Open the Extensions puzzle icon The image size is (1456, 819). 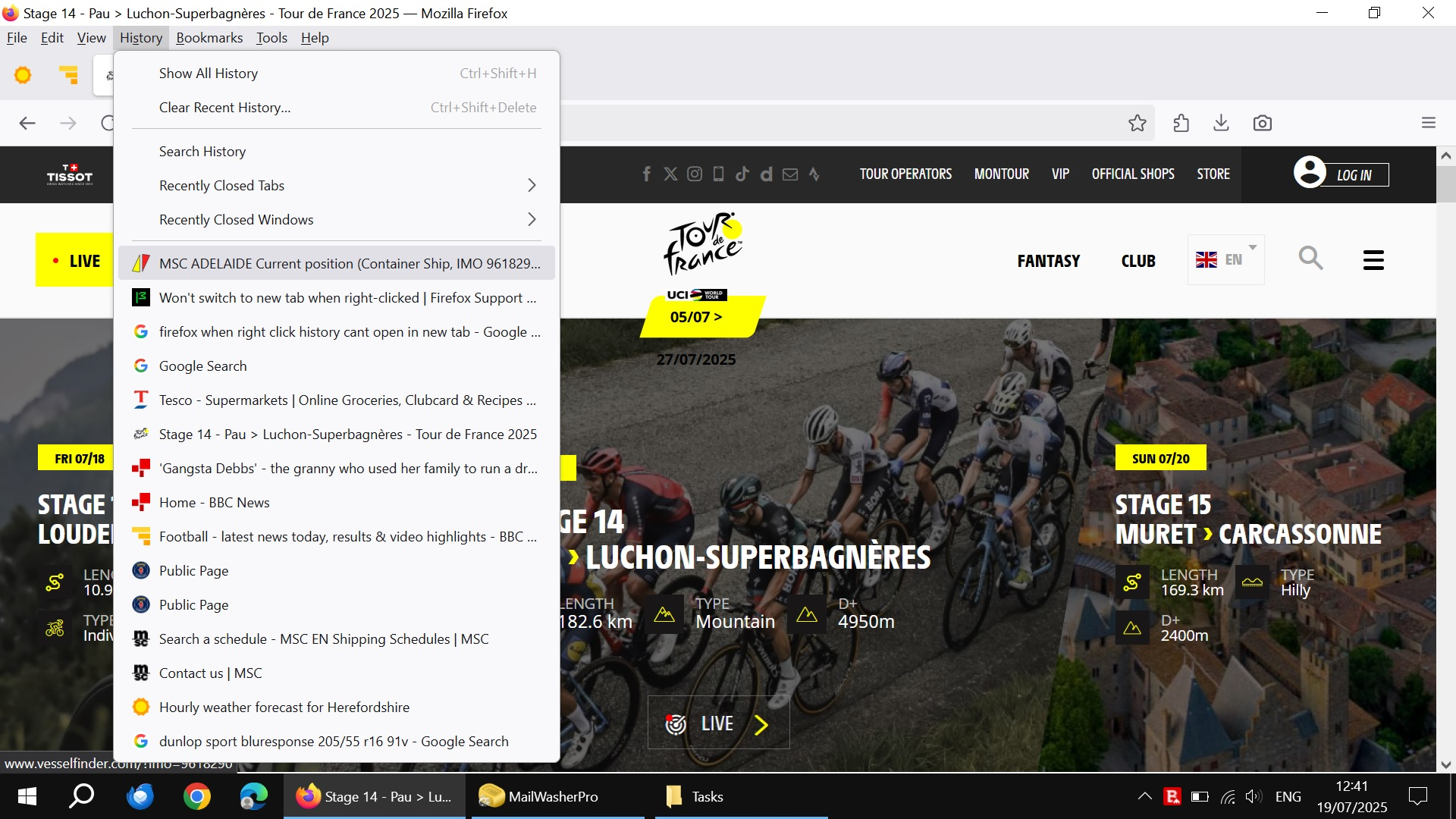[x=1181, y=123]
